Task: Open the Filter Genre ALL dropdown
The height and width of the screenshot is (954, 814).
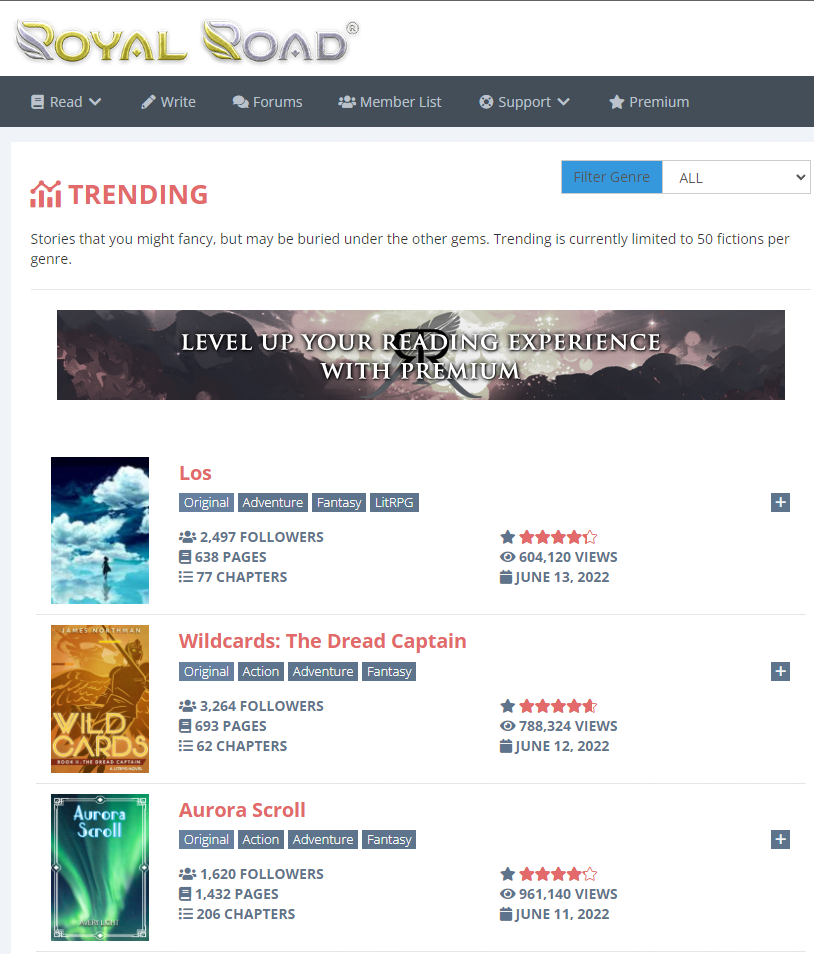Action: coord(736,177)
